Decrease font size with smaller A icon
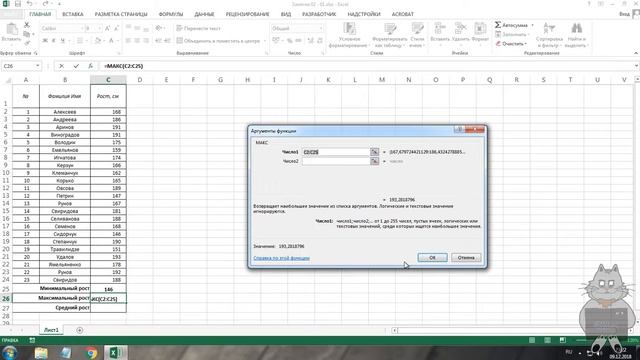 (116, 28)
